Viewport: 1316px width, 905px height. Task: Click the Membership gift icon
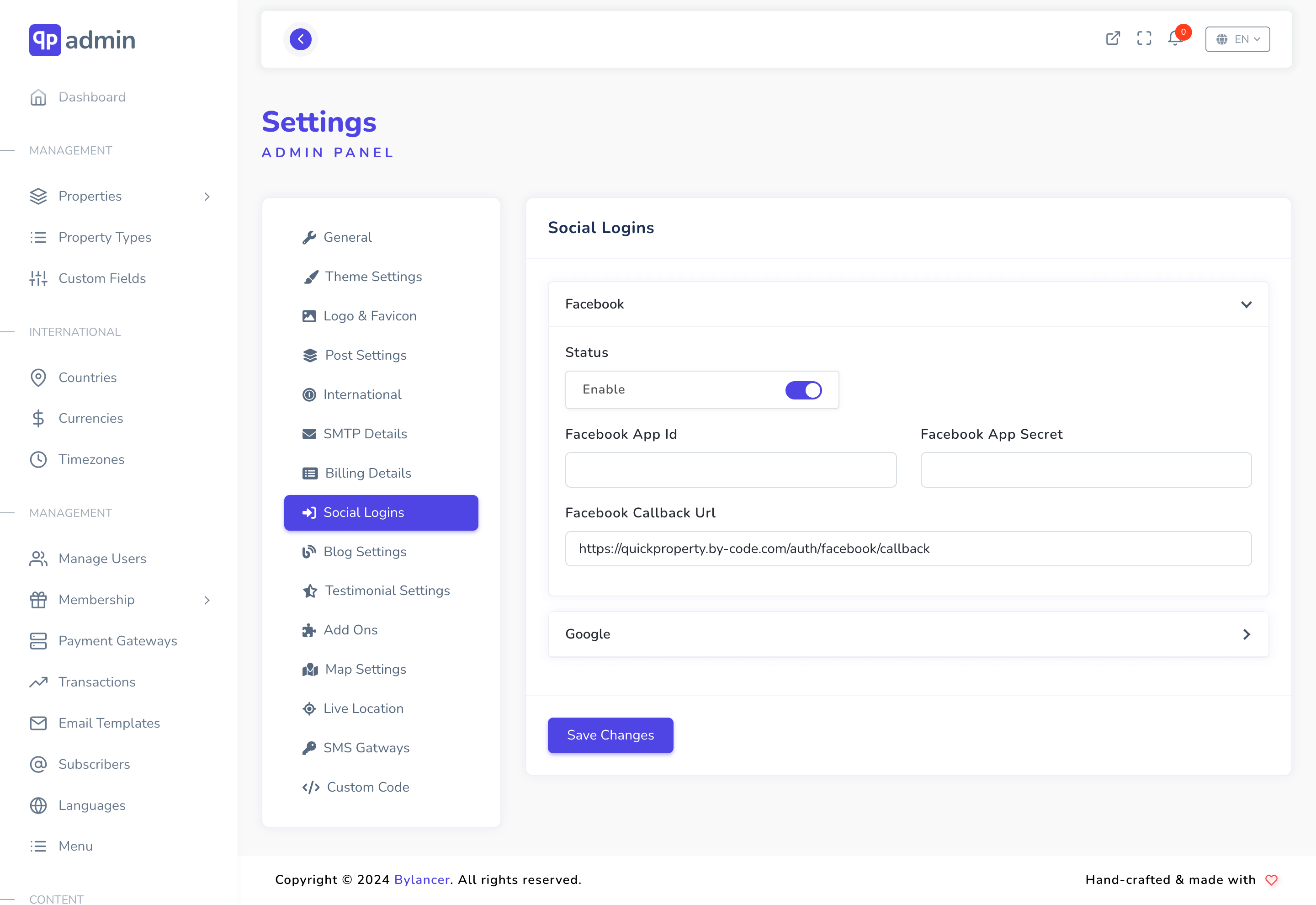38,599
